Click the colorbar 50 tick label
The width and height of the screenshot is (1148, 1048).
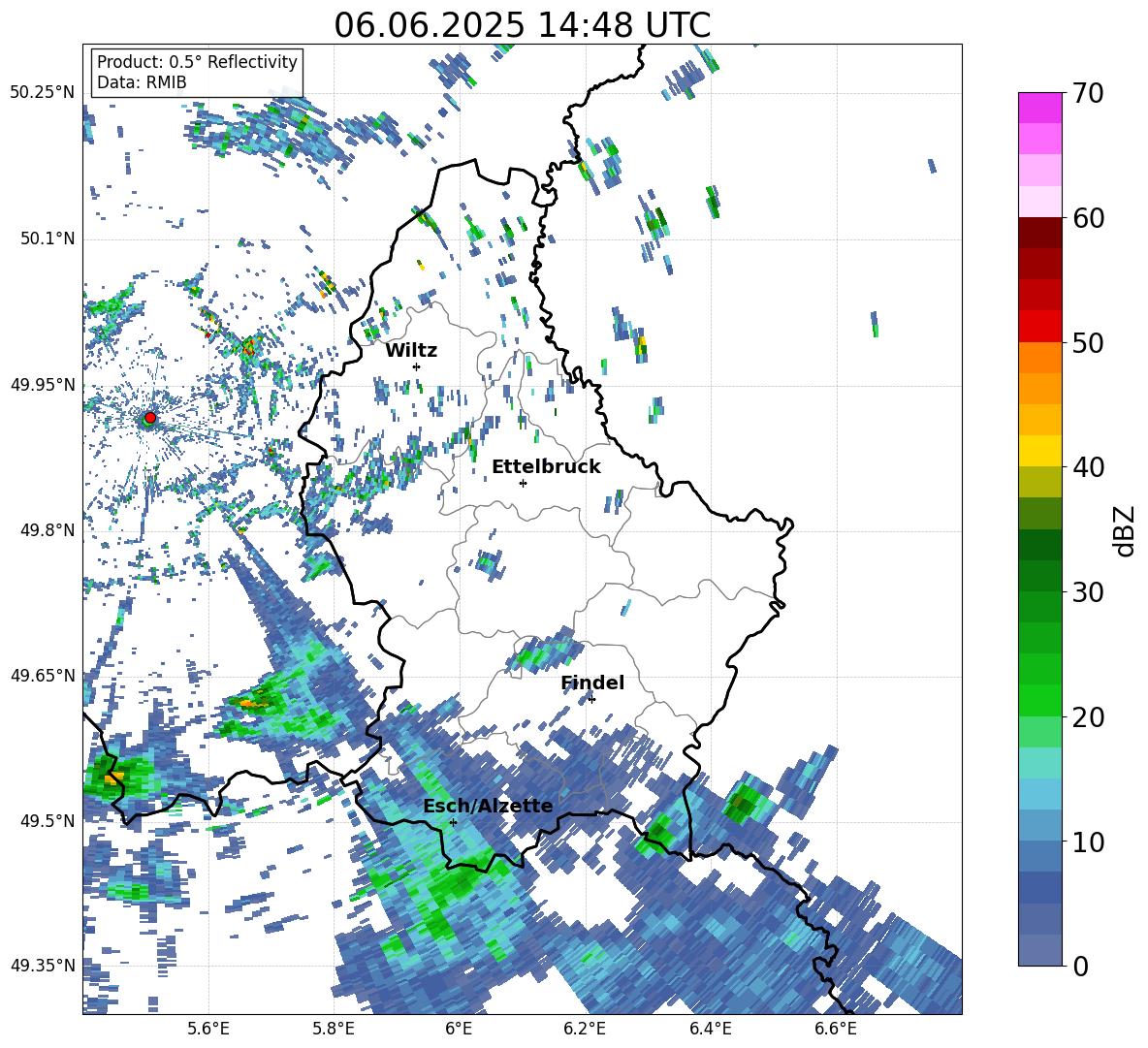pyautogui.click(x=1088, y=343)
